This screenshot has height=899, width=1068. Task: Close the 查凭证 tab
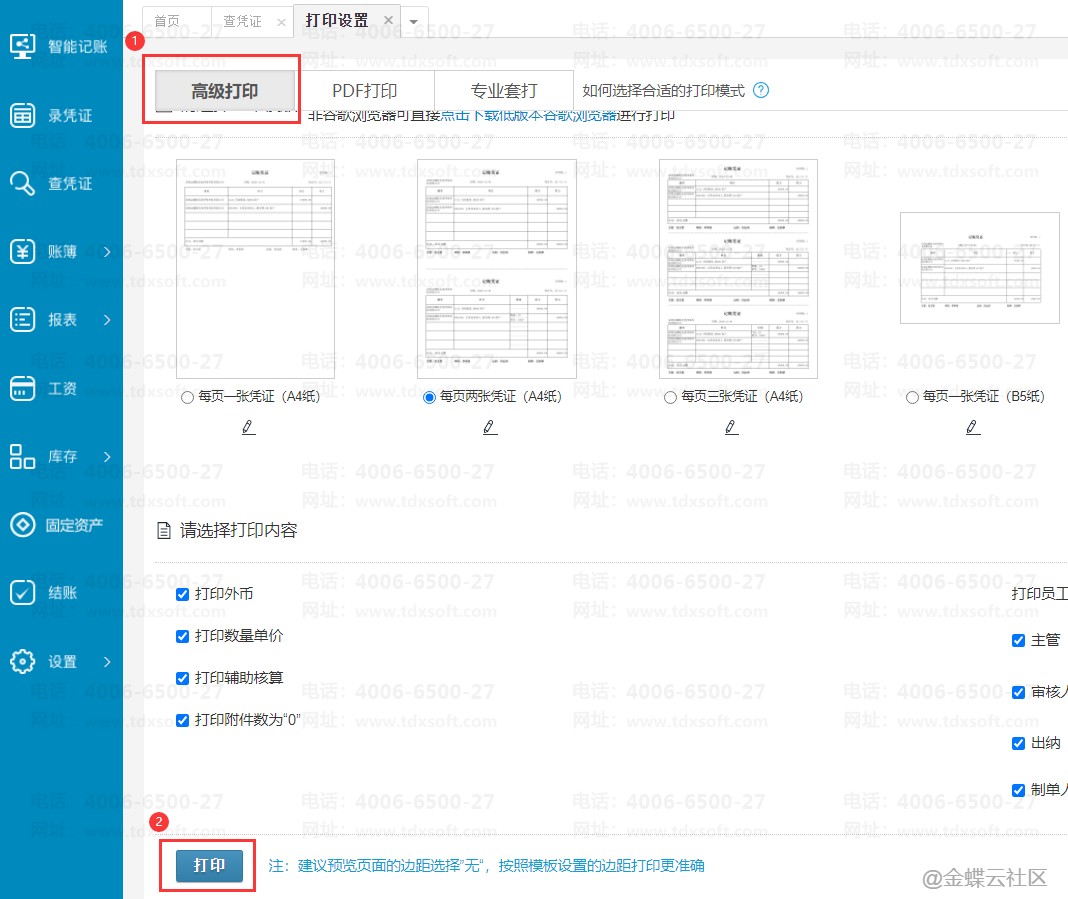point(280,21)
